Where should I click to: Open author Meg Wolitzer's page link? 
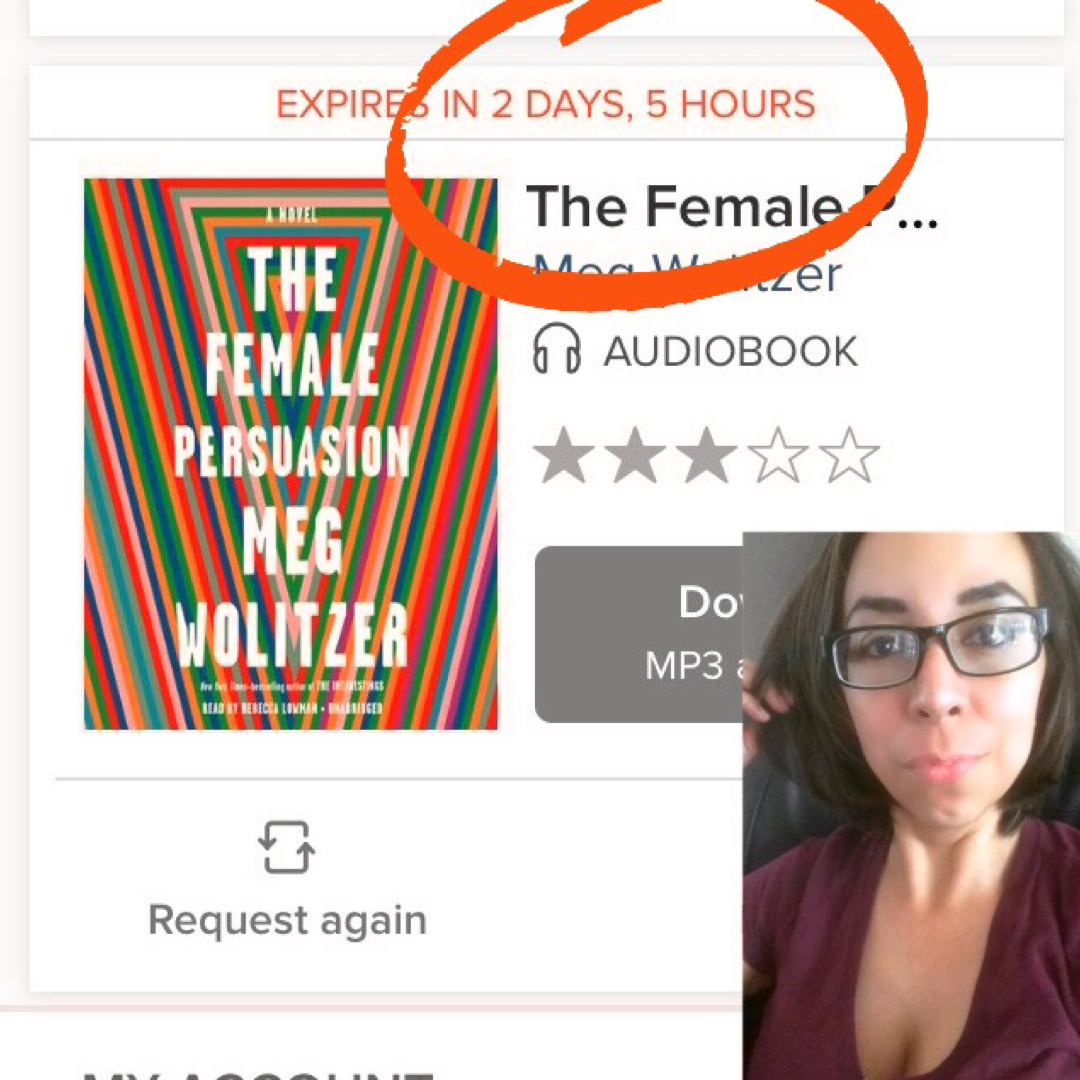point(687,274)
